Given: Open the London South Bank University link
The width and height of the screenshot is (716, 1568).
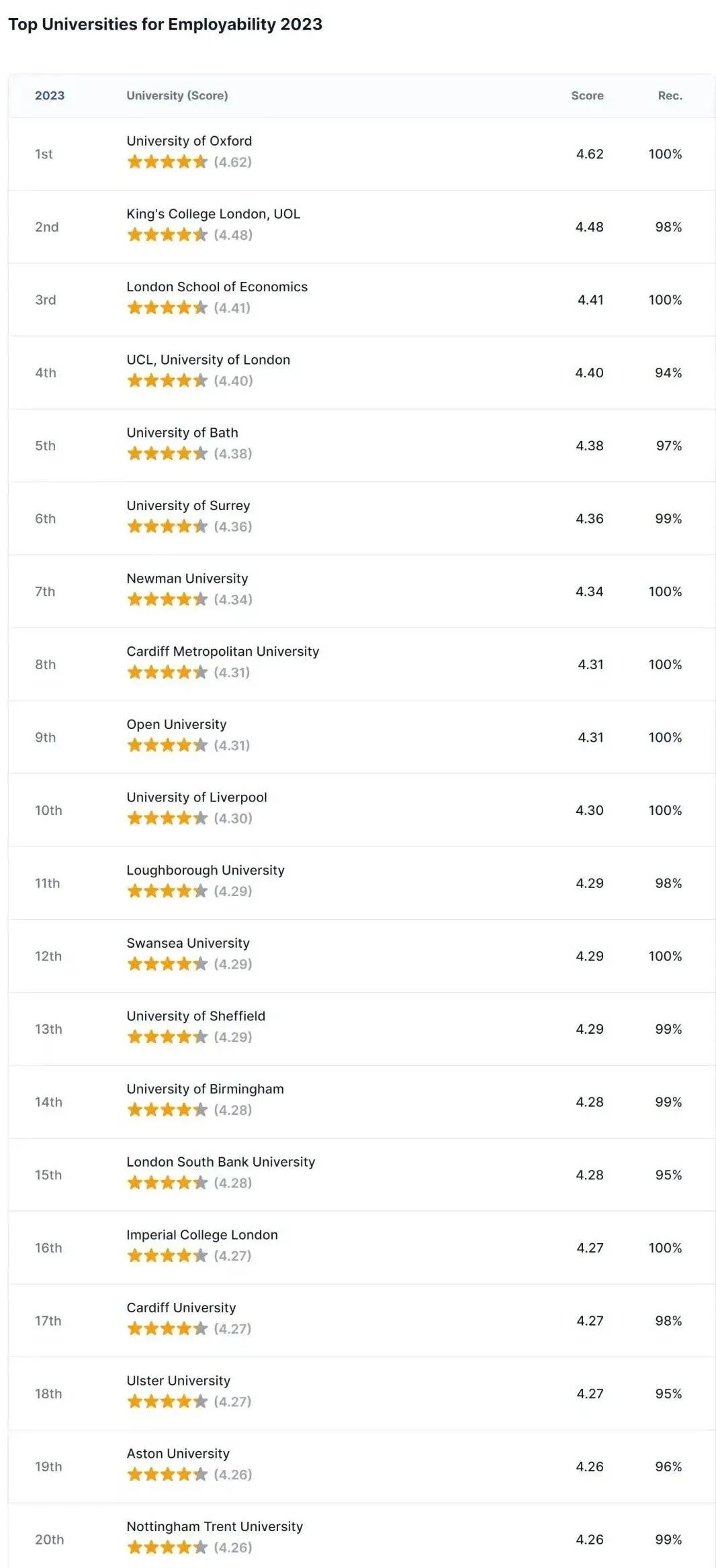Looking at the screenshot, I should [x=221, y=1162].
